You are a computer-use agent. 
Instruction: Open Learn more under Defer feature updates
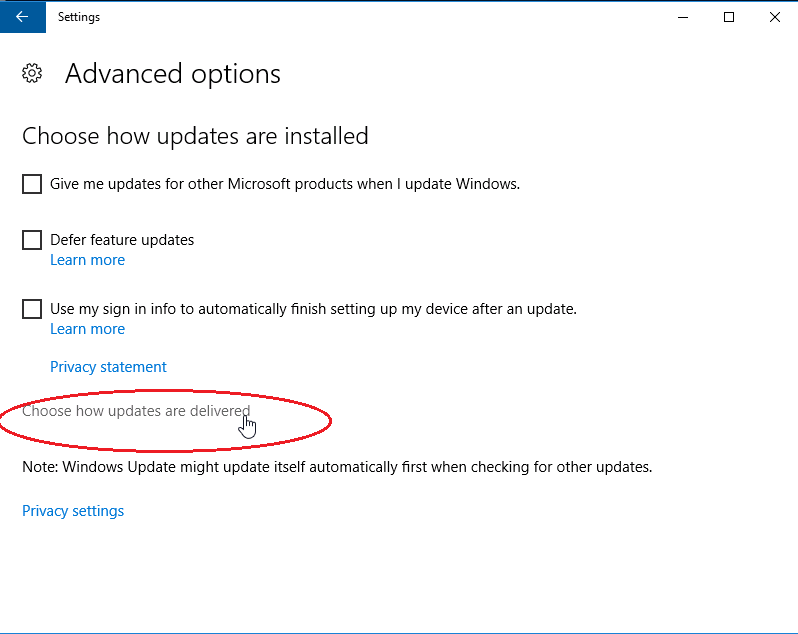pyautogui.click(x=87, y=260)
